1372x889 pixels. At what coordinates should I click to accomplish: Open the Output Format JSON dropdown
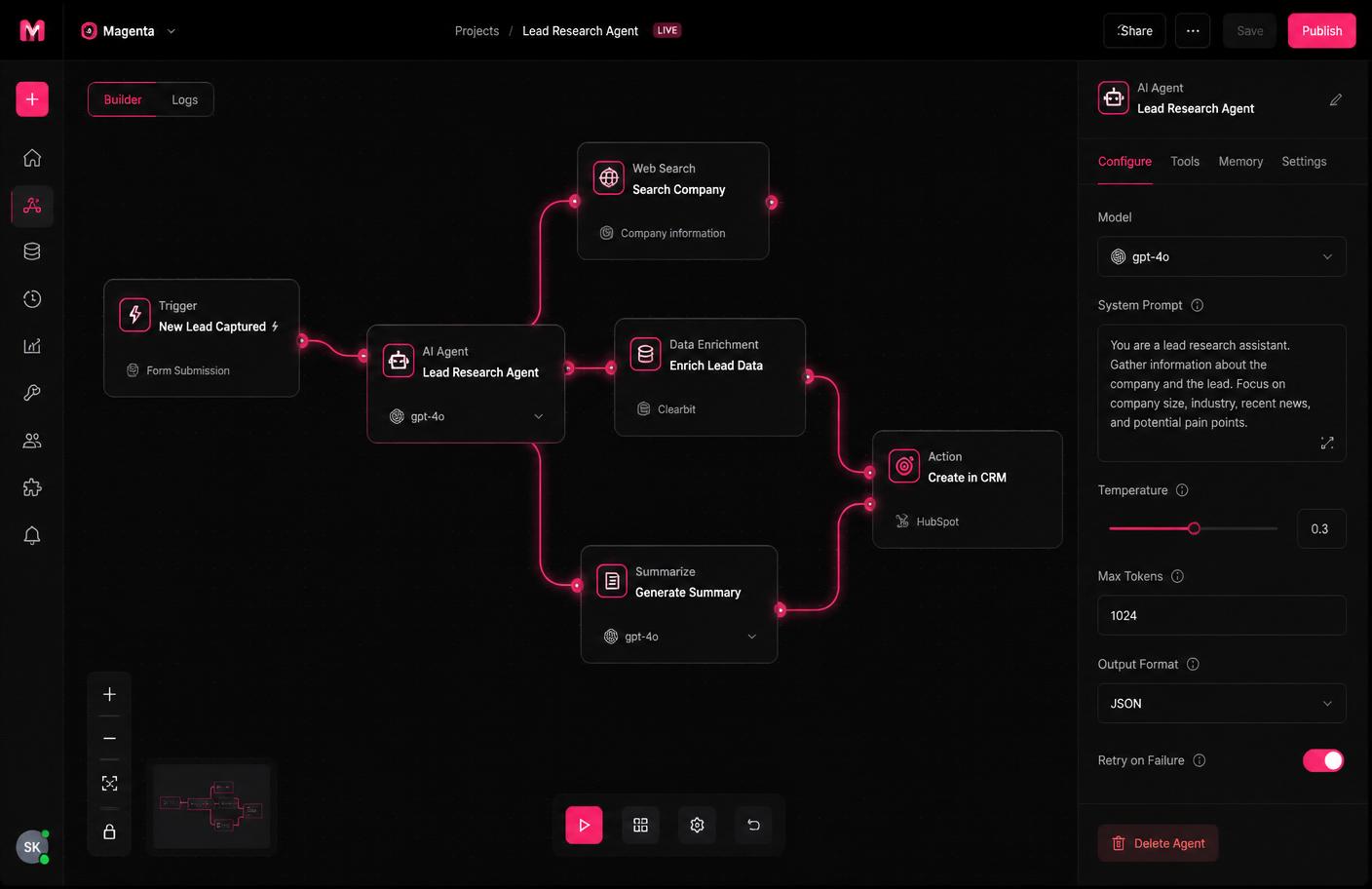click(1222, 703)
